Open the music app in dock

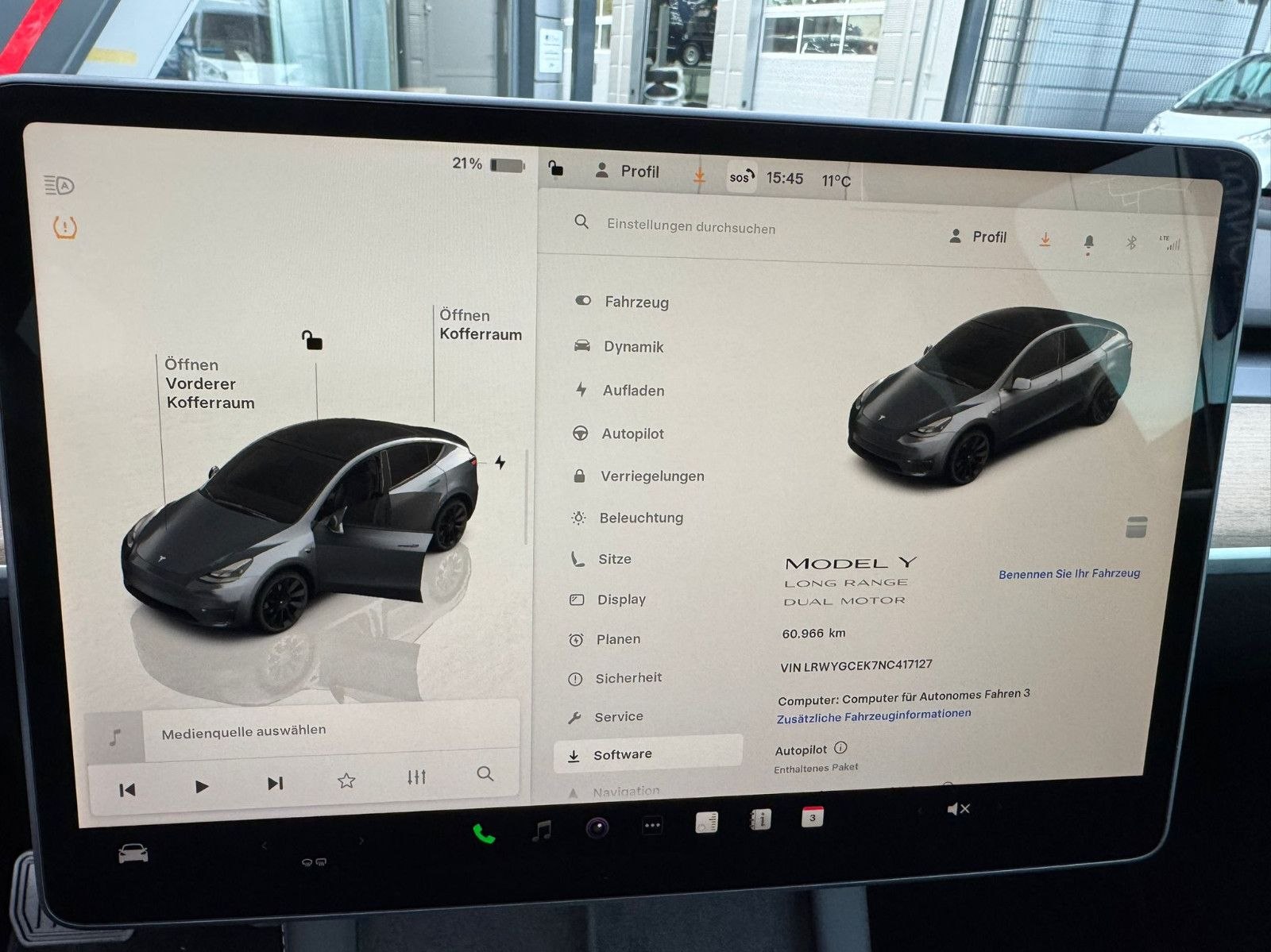(542, 831)
